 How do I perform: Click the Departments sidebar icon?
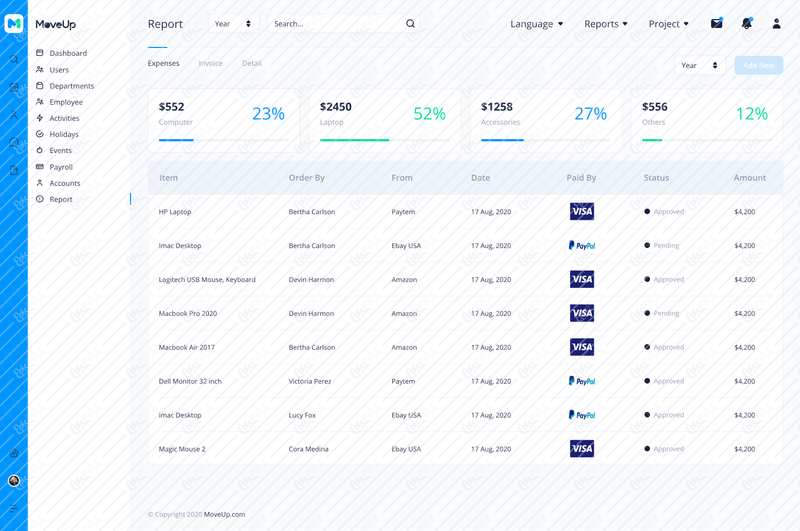pyautogui.click(x=40, y=86)
